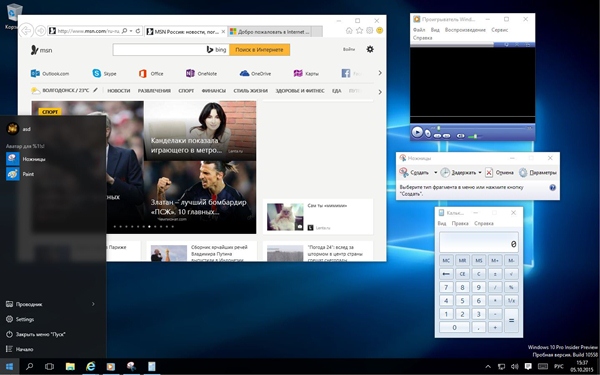
Task: Open taskbar search magnifier
Action: pyautogui.click(x=29, y=367)
